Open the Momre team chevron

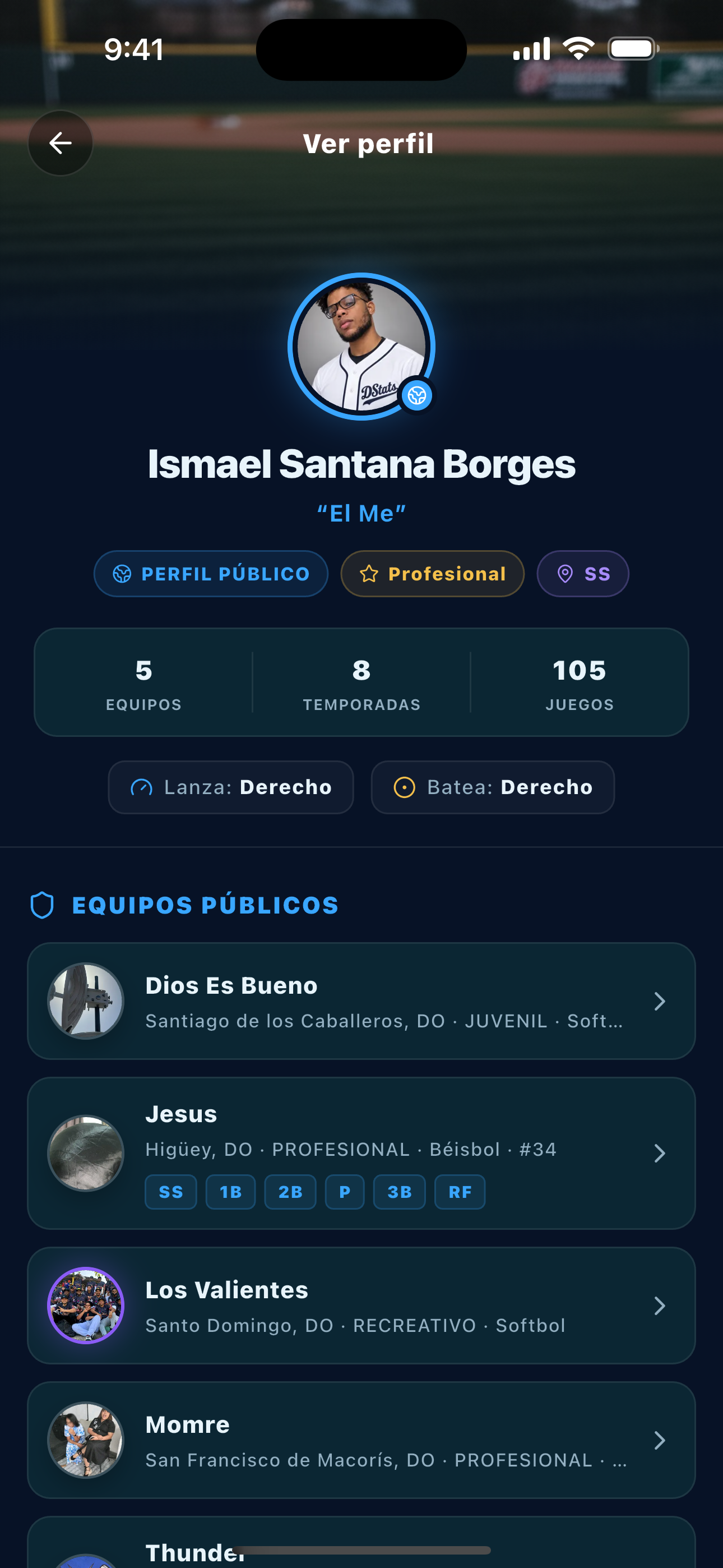pyautogui.click(x=659, y=1440)
